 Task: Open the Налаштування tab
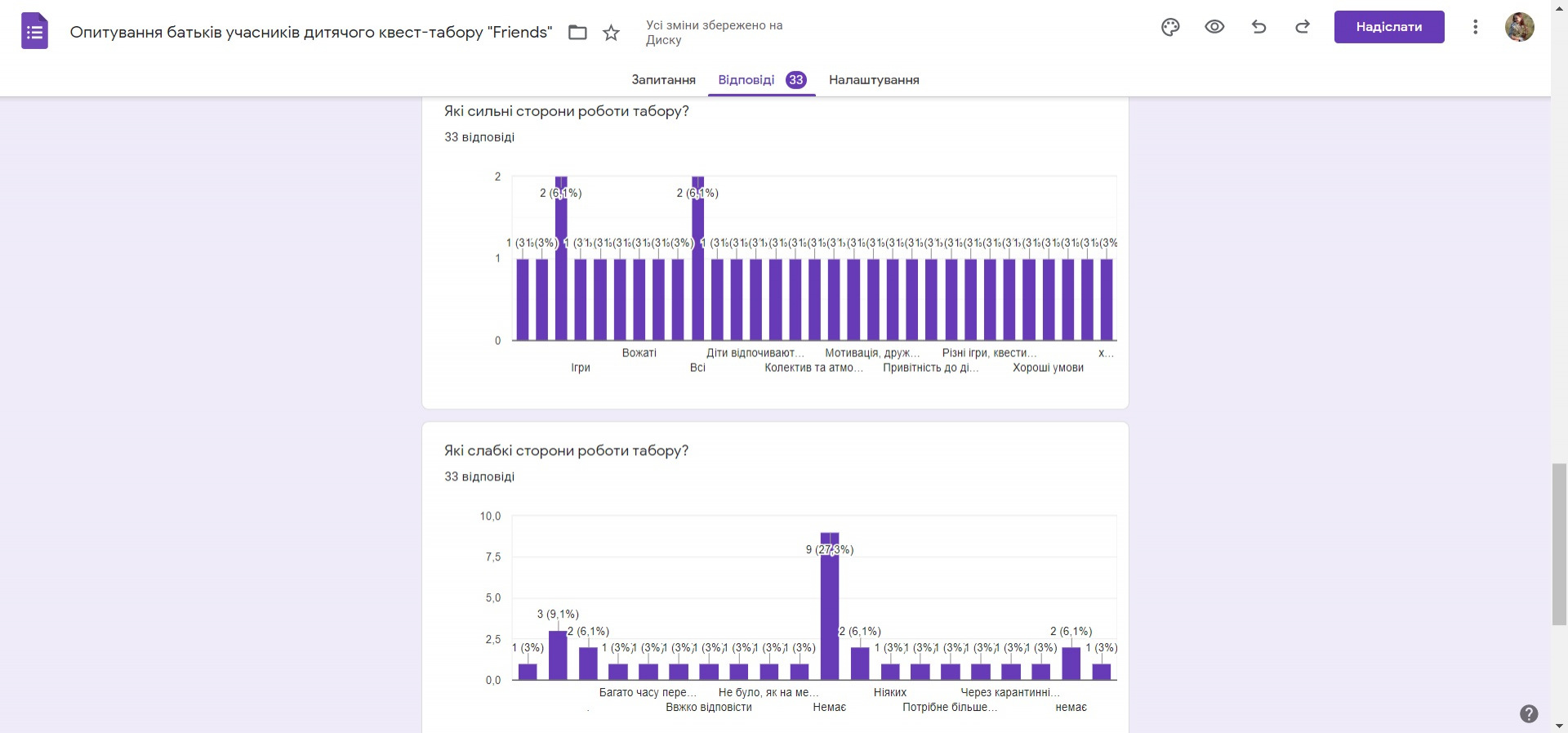click(x=874, y=80)
